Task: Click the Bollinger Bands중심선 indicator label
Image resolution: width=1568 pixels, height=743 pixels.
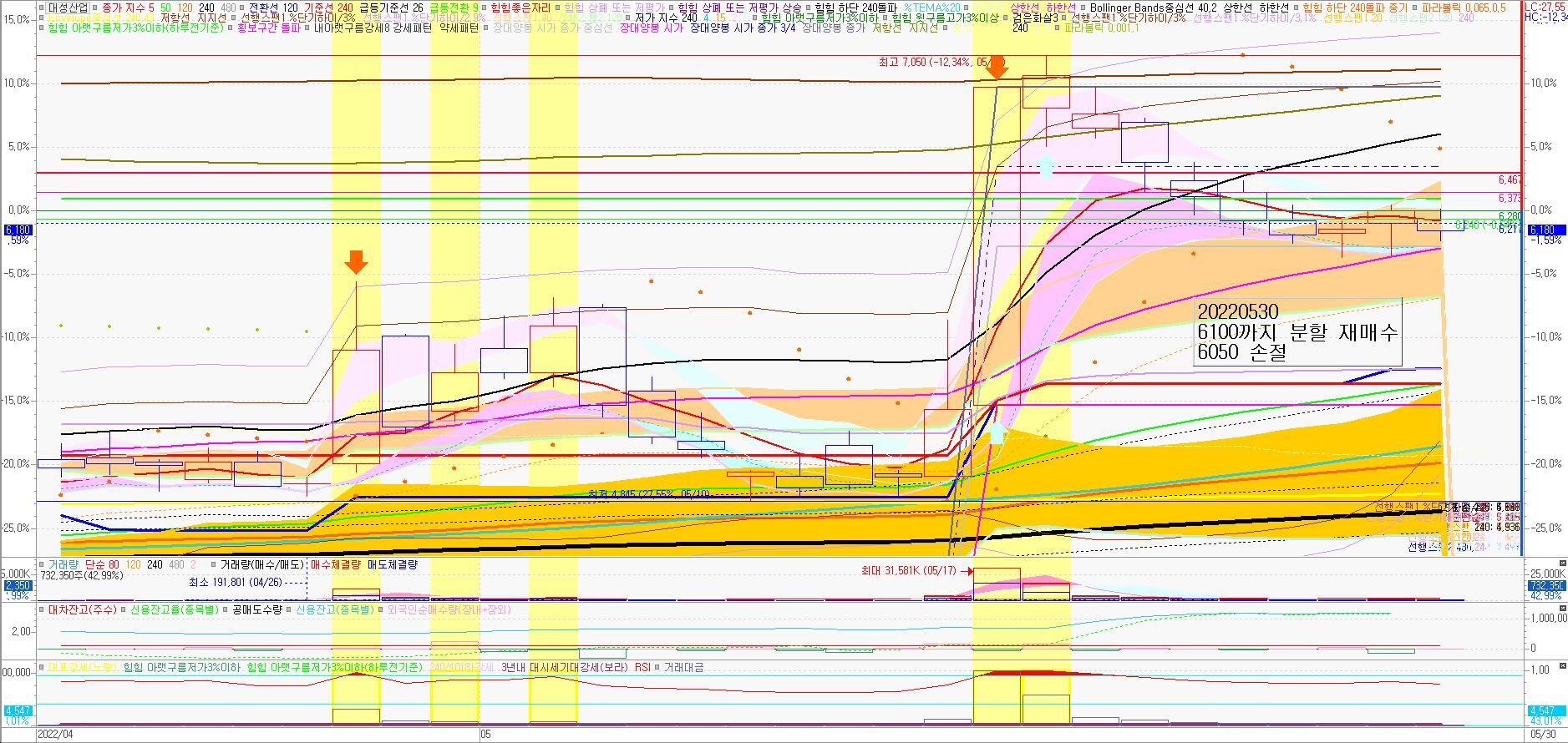Action: pos(1143,8)
